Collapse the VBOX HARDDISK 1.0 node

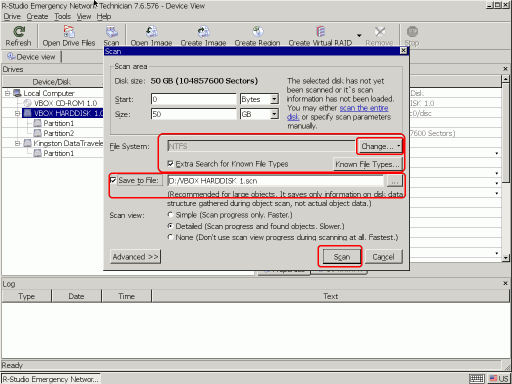pos(17,113)
